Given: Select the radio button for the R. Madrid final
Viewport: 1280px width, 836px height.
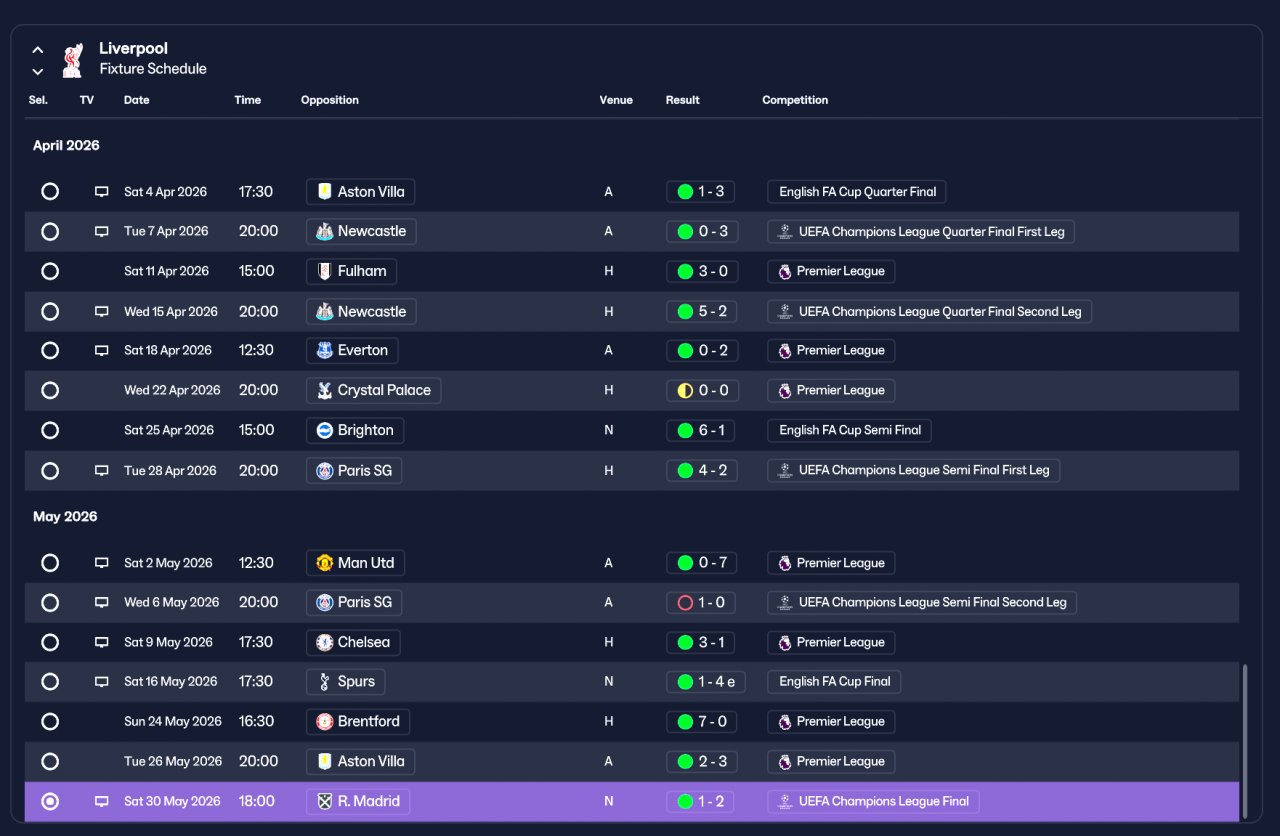Looking at the screenshot, I should pyautogui.click(x=50, y=801).
